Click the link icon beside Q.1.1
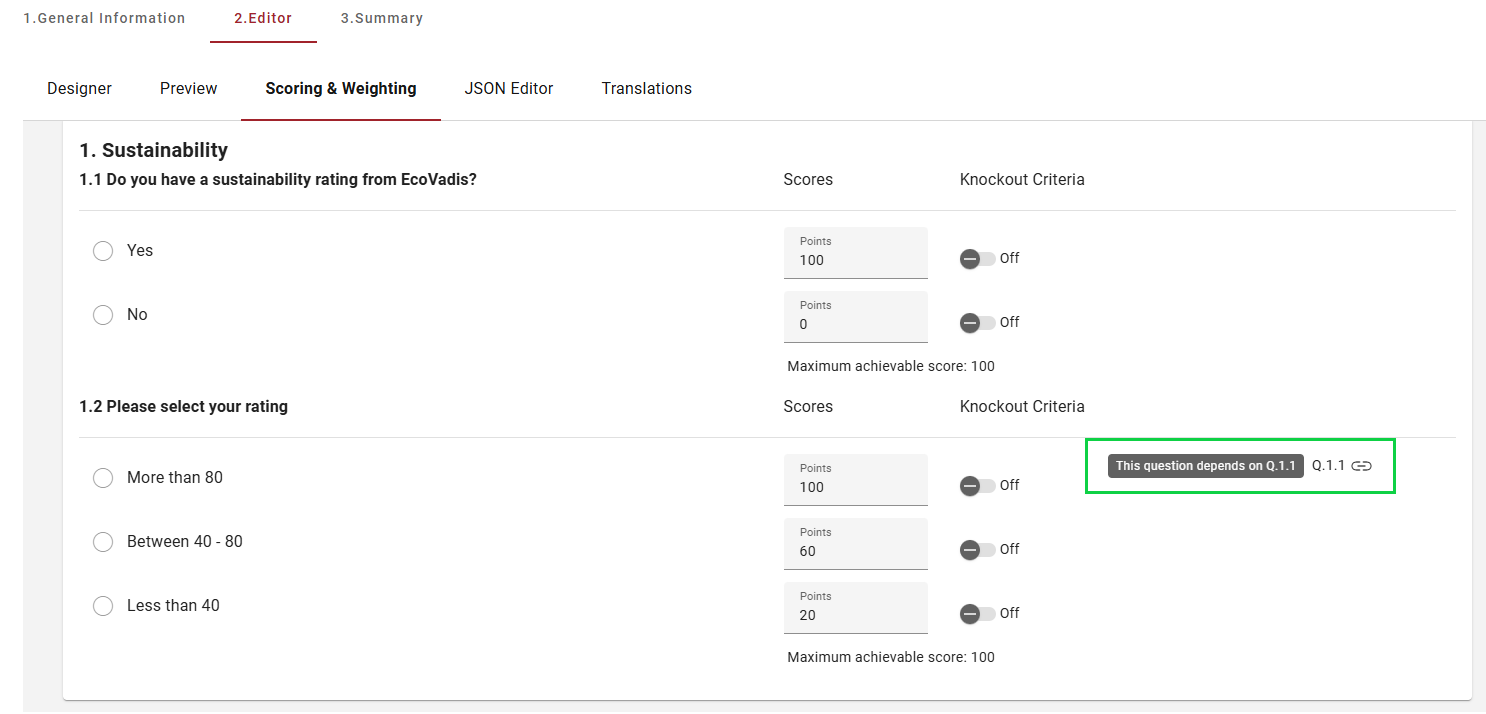 coord(1361,466)
